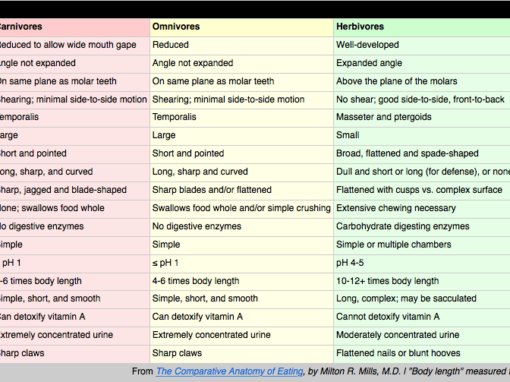
Task: Click 'Long, complex; may be sacculated' cell
Action: pyautogui.click(x=422, y=299)
